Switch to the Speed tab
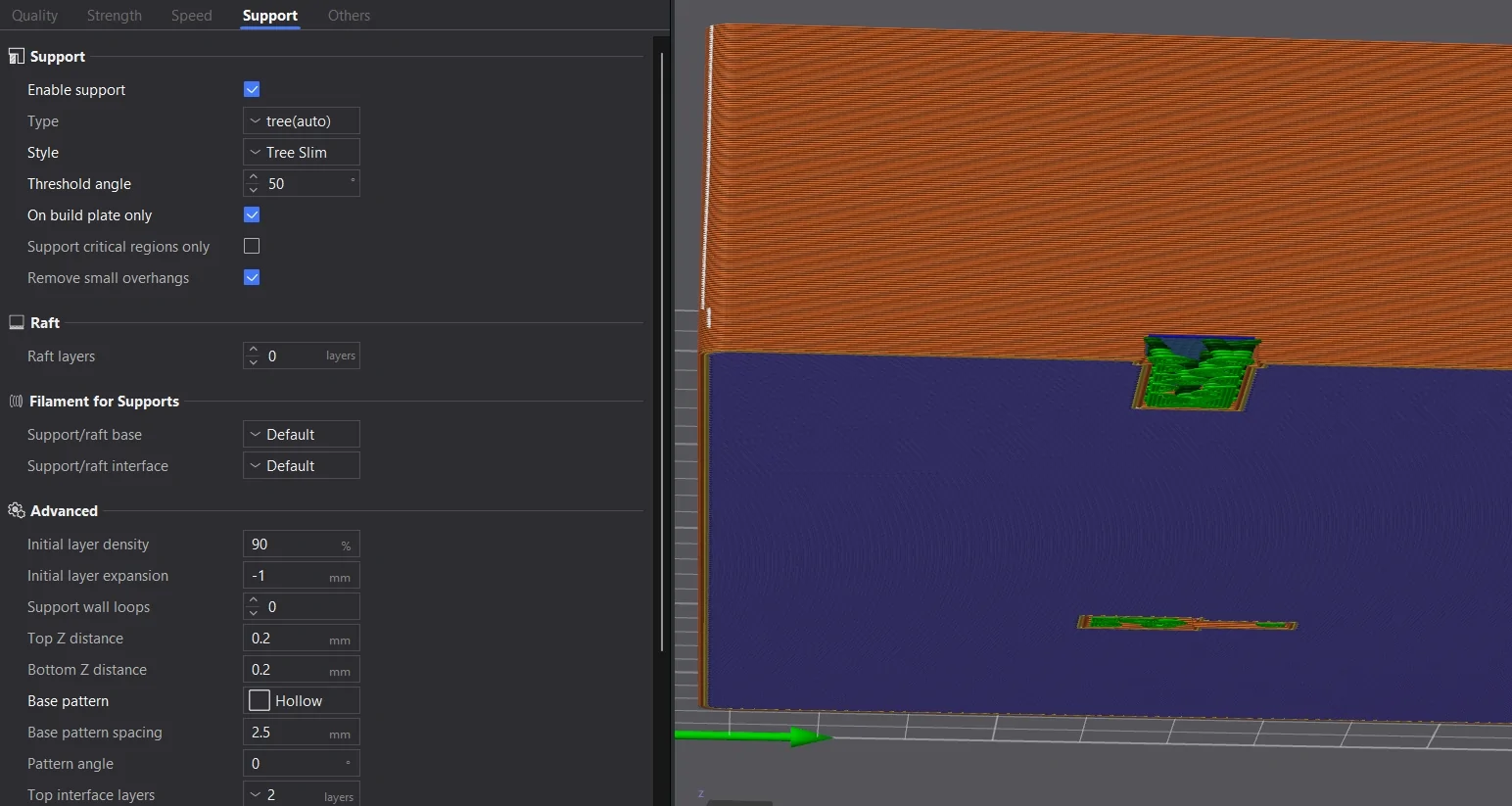This screenshot has height=806, width=1512. coord(192,16)
